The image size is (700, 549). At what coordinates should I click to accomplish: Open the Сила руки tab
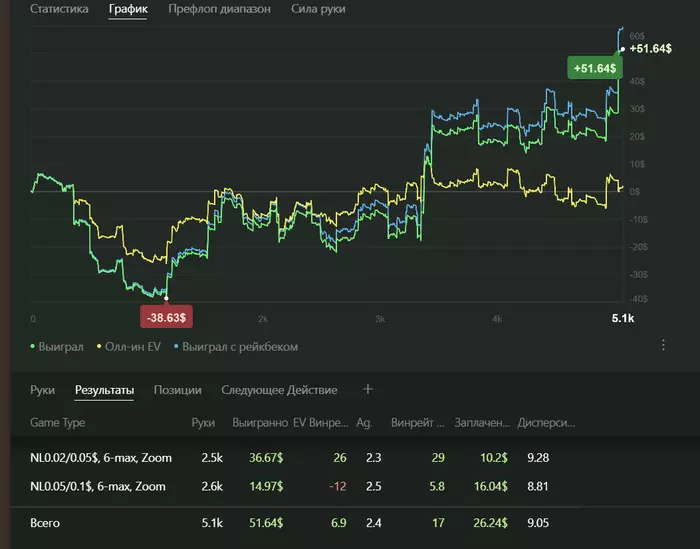click(x=318, y=9)
